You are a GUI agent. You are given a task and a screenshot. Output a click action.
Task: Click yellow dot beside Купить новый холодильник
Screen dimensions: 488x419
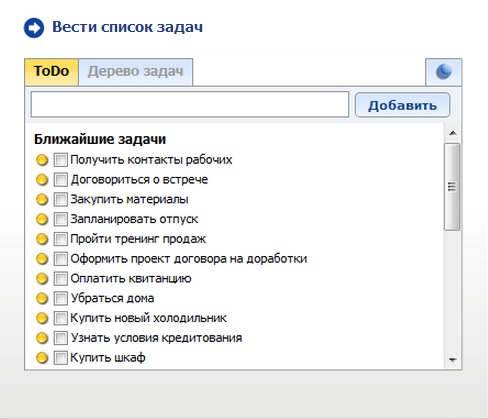42,318
